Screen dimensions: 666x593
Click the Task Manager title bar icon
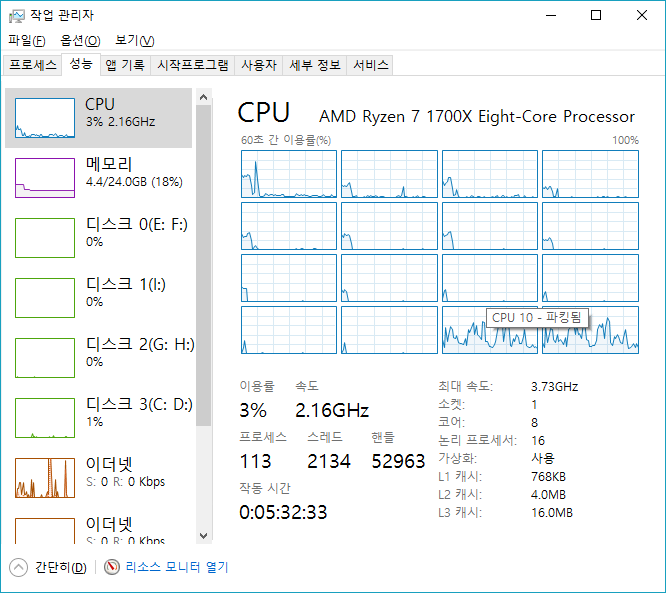(x=17, y=15)
